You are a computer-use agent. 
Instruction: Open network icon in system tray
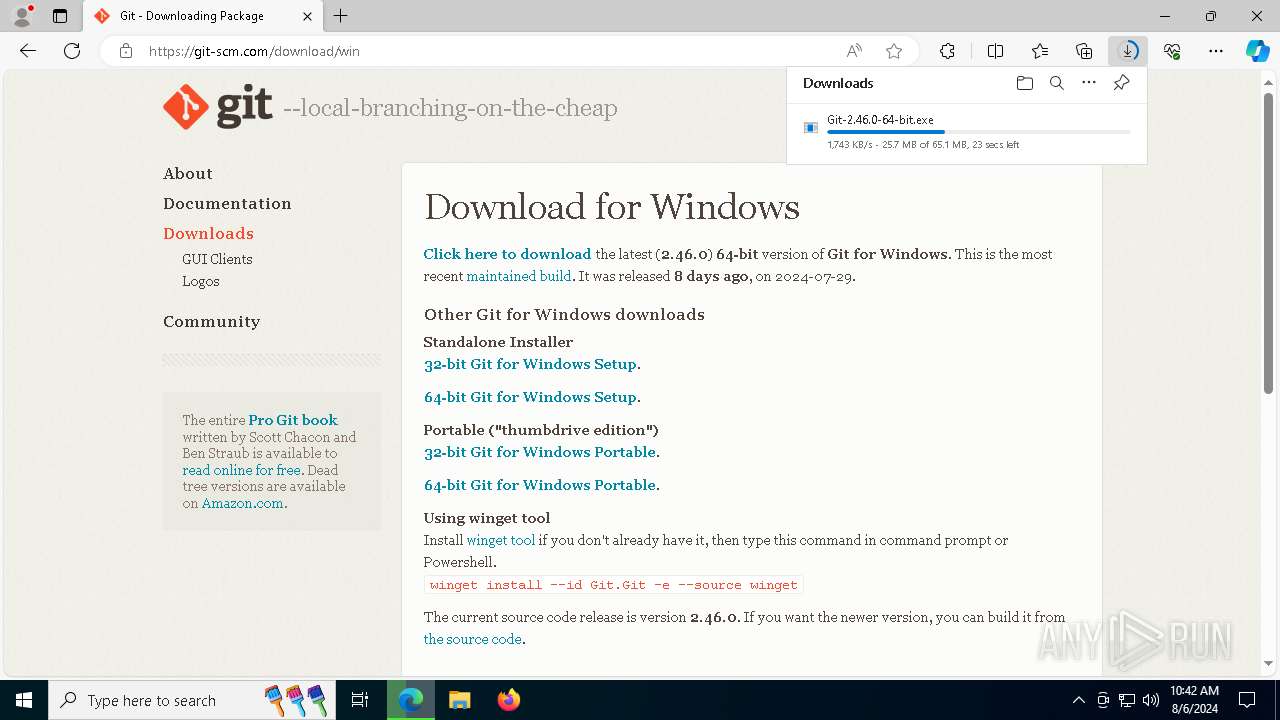coord(1127,700)
